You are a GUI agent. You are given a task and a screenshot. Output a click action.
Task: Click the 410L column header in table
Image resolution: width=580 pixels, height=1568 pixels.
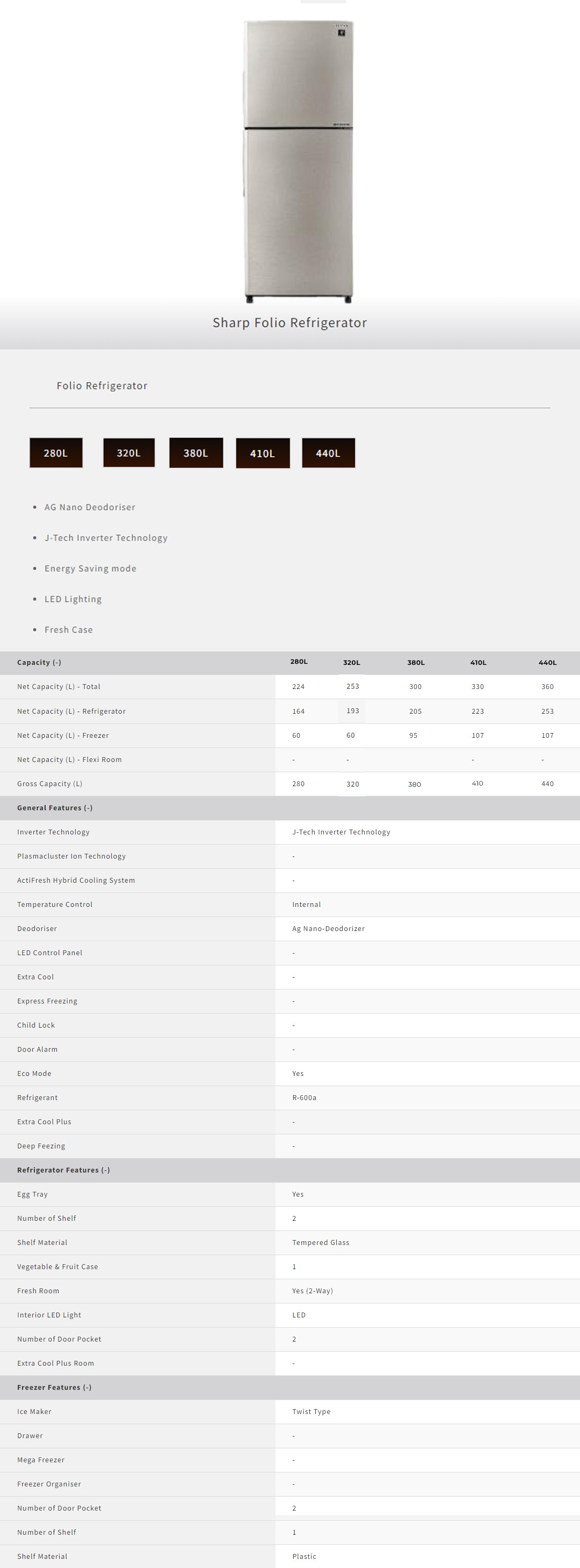click(479, 662)
